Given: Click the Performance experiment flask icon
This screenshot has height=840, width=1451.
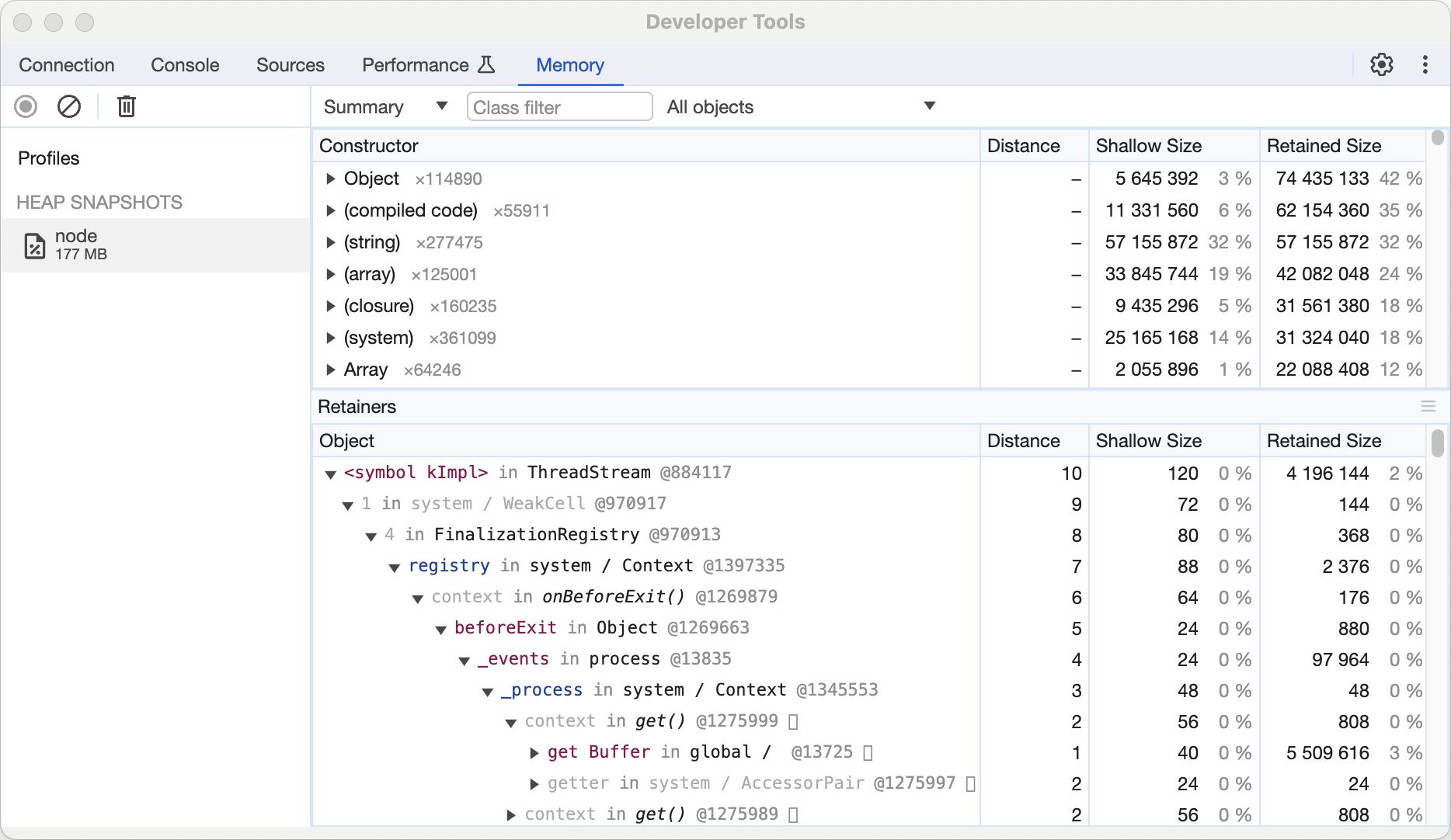Looking at the screenshot, I should [x=486, y=64].
